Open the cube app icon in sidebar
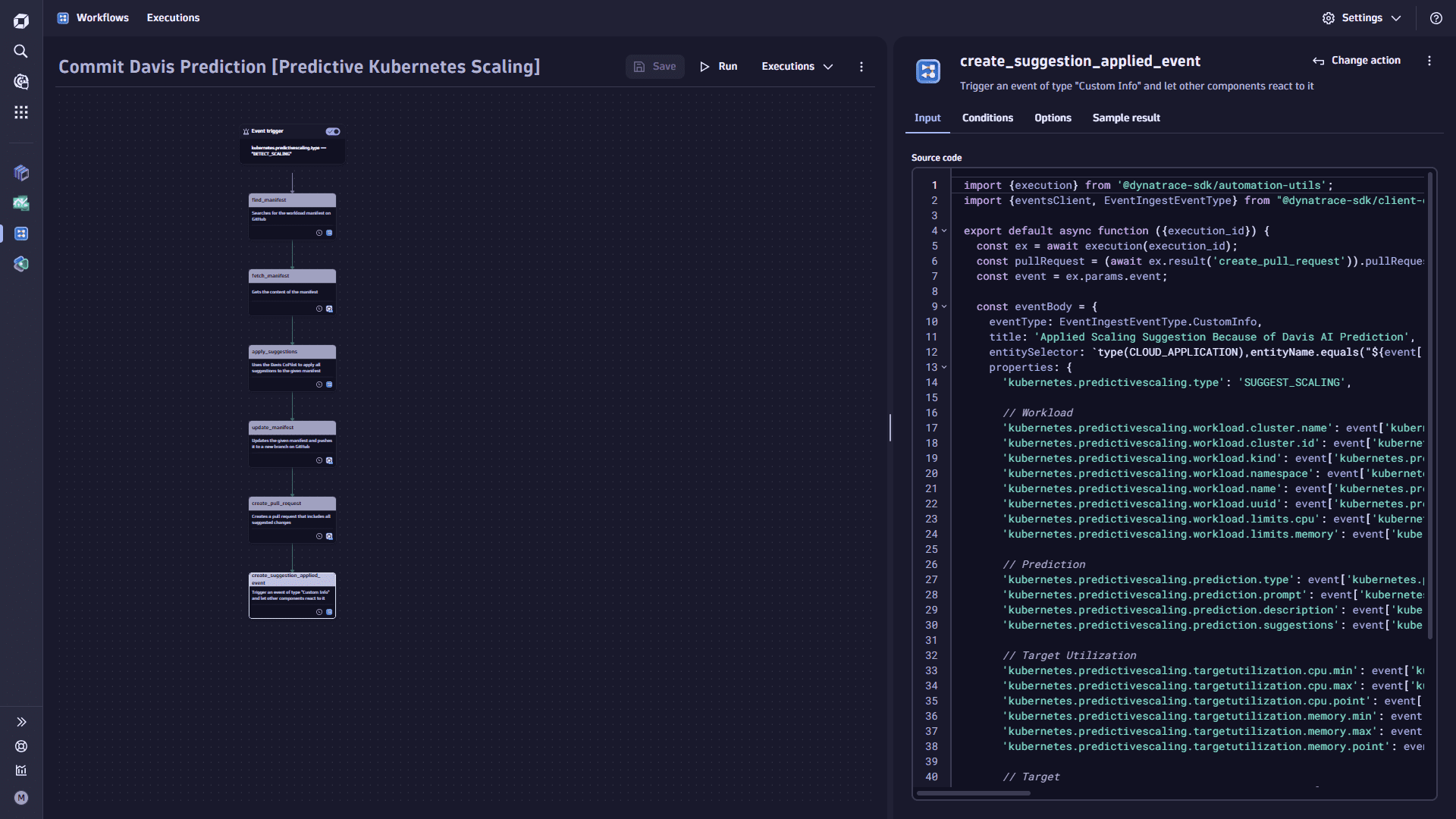 click(x=21, y=173)
